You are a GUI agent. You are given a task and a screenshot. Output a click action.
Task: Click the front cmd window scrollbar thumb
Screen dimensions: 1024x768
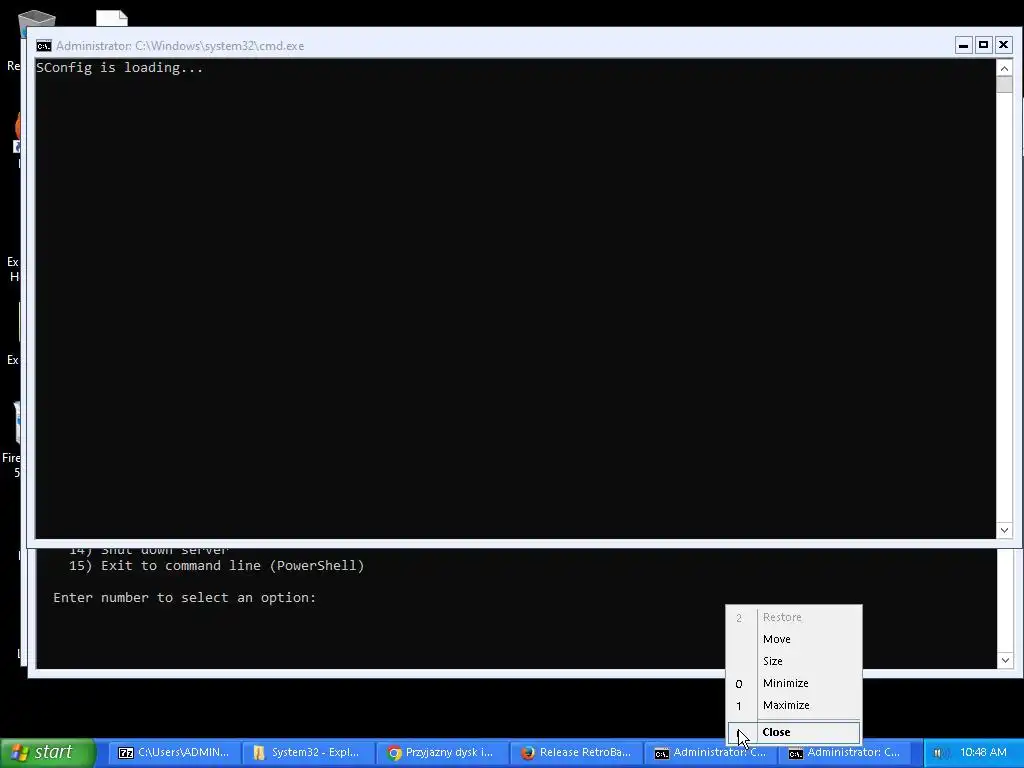coord(1004,84)
